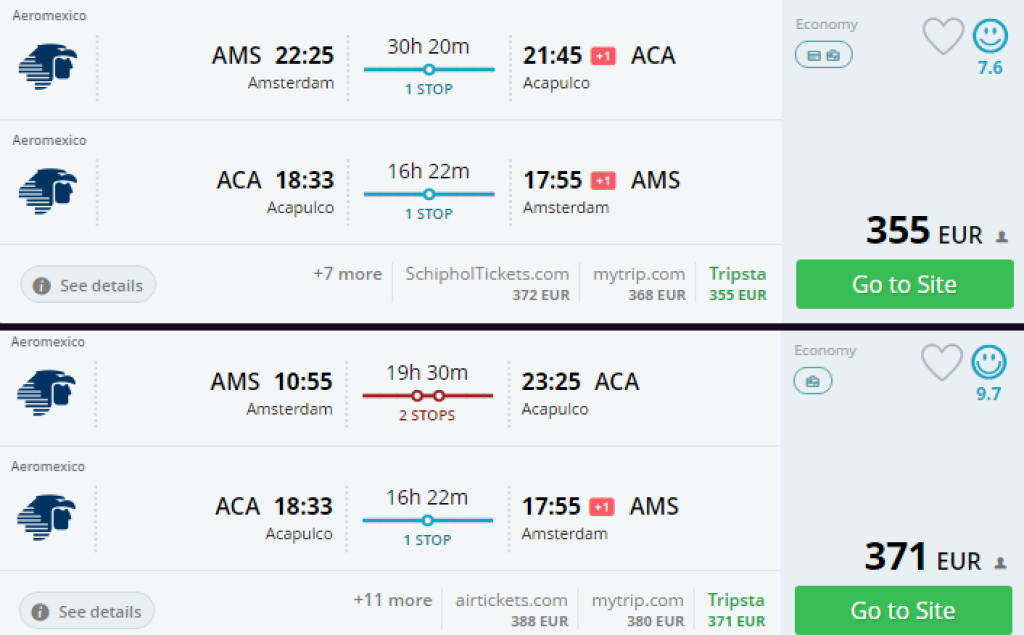Click the 7.6 rating smiley face
The width and height of the screenshot is (1024, 635).
click(x=990, y=37)
